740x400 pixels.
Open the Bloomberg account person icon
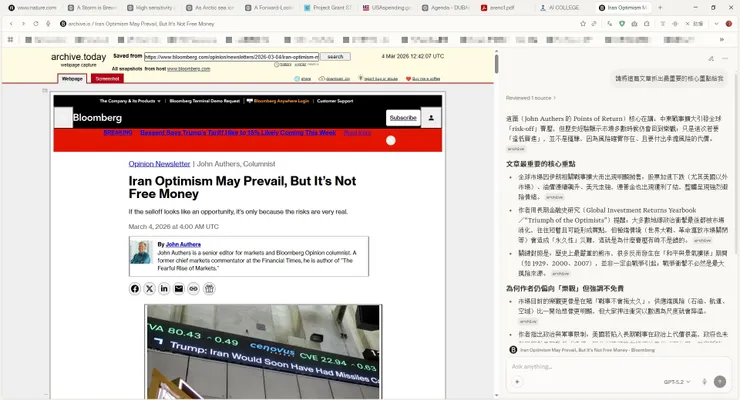click(x=431, y=118)
